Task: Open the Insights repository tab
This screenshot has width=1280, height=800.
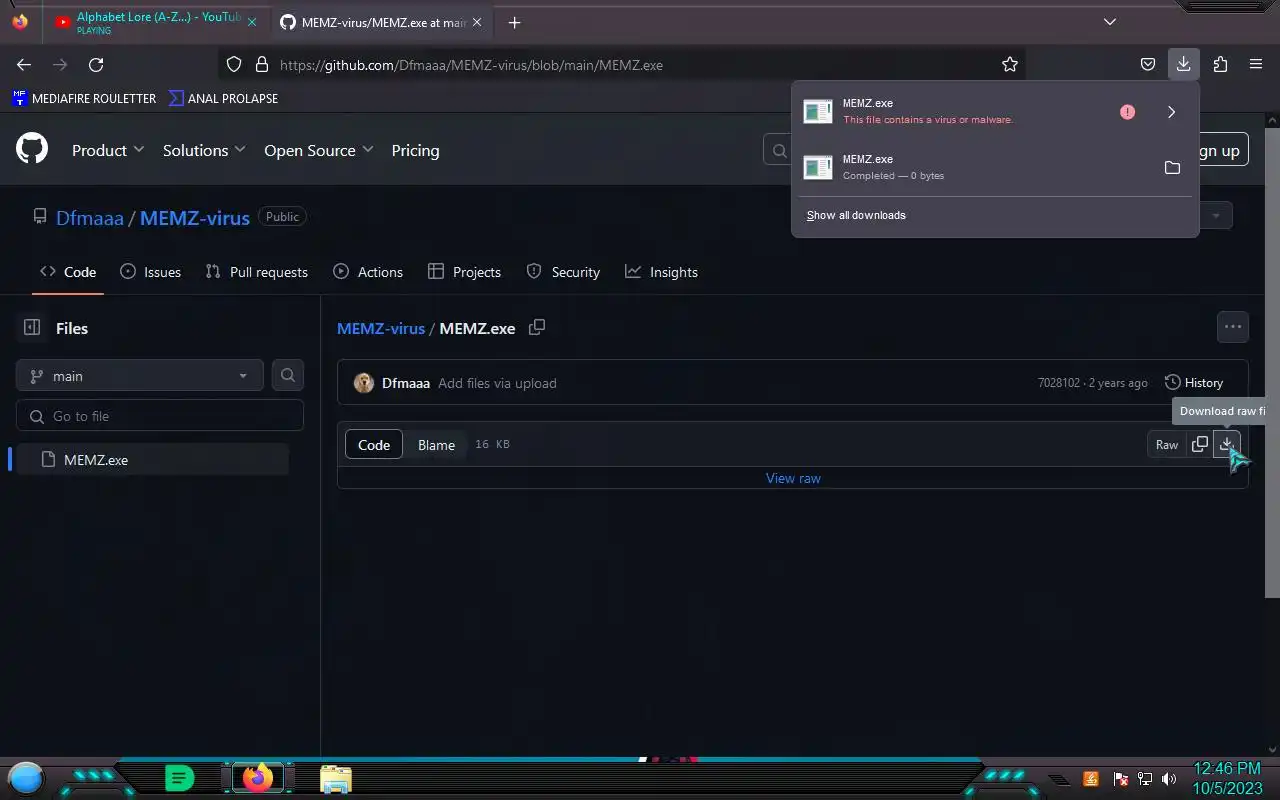Action: click(661, 272)
